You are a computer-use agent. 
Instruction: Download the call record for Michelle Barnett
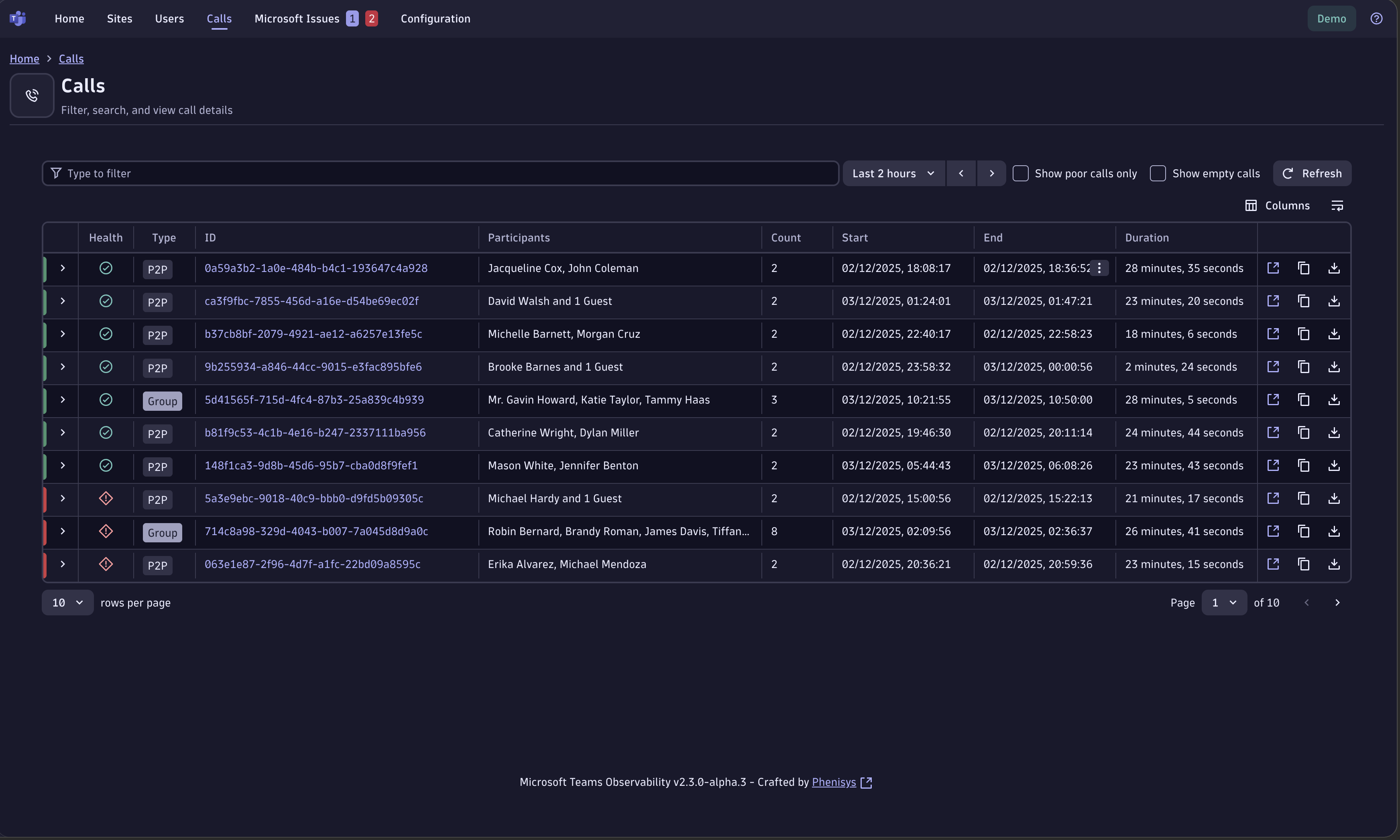(1335, 334)
